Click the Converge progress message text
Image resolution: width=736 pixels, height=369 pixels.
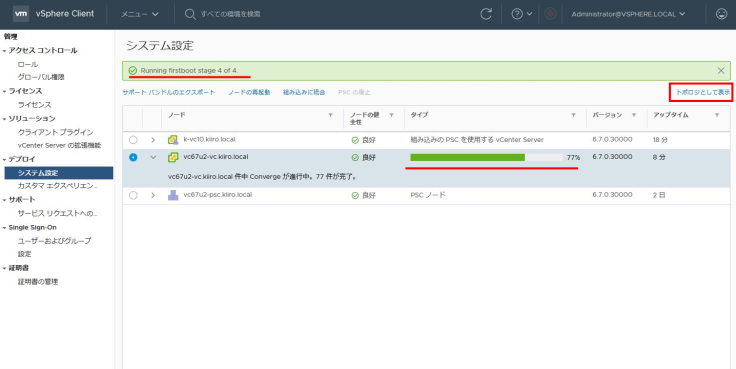pyautogui.click(x=263, y=177)
